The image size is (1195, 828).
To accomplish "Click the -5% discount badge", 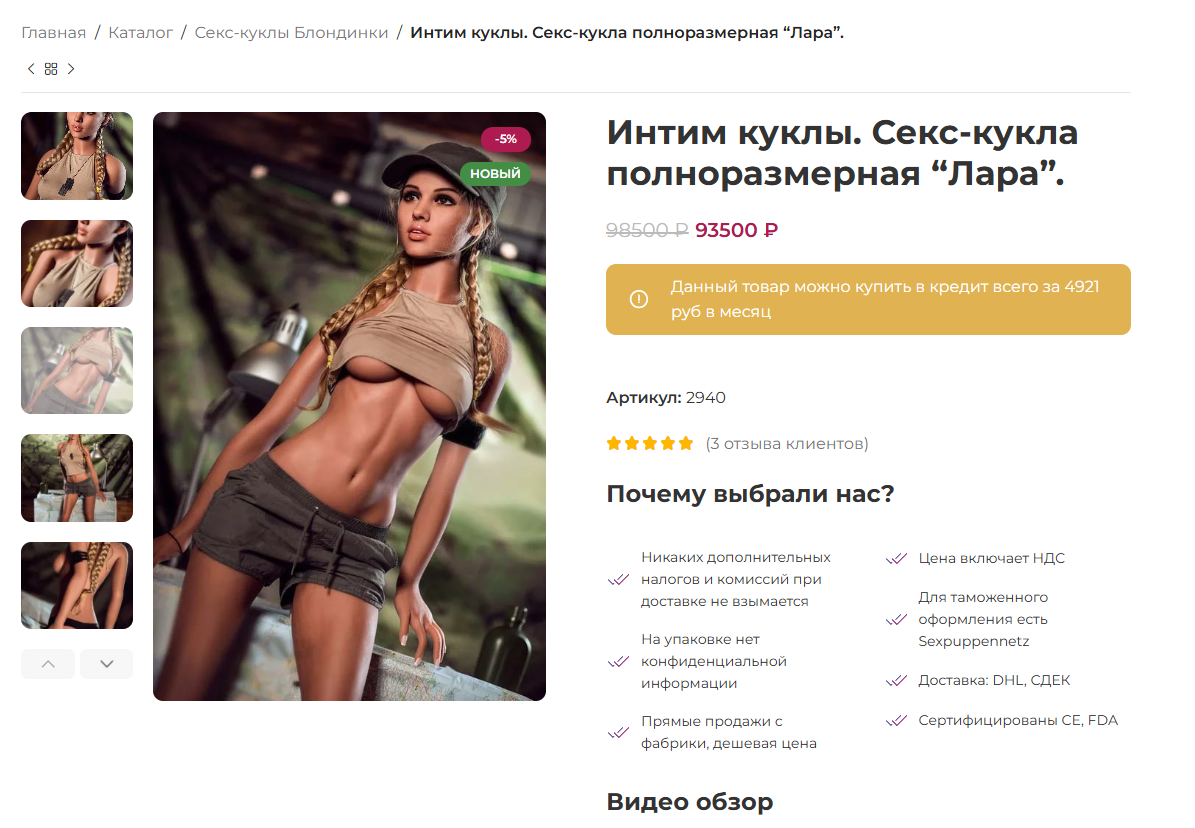I will [x=505, y=139].
